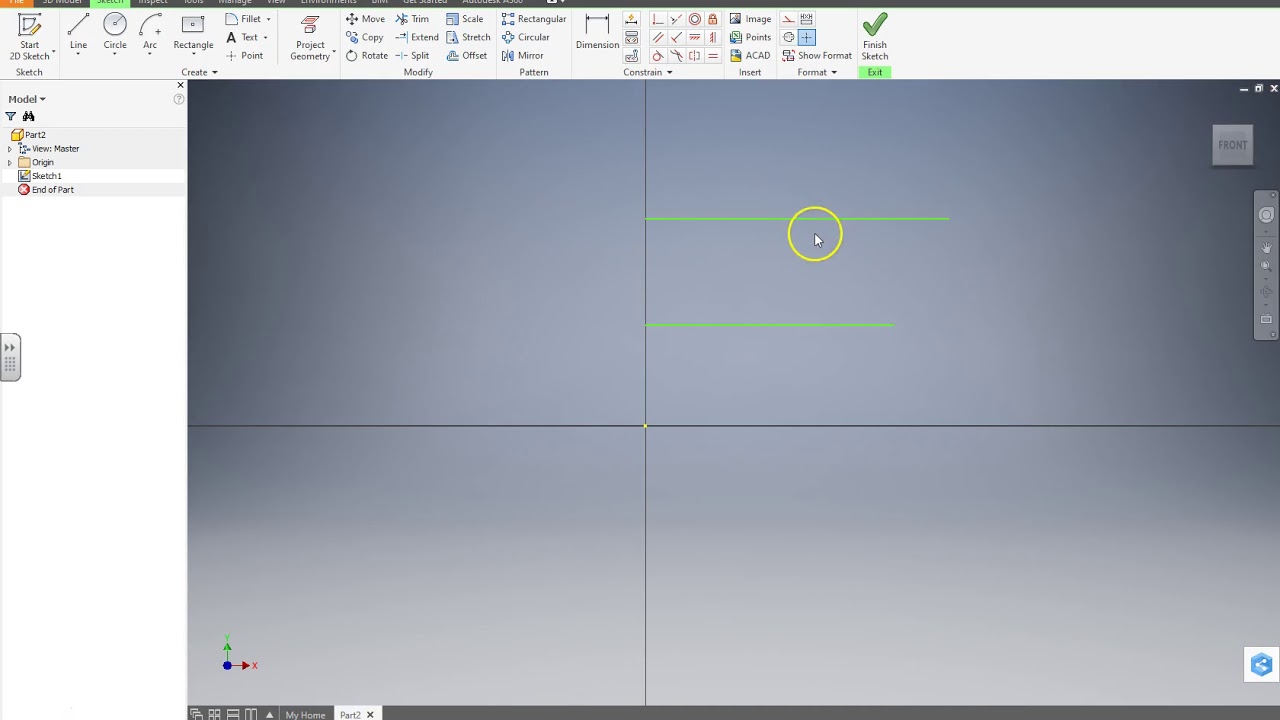Insert an ACAD file

pyautogui.click(x=750, y=56)
